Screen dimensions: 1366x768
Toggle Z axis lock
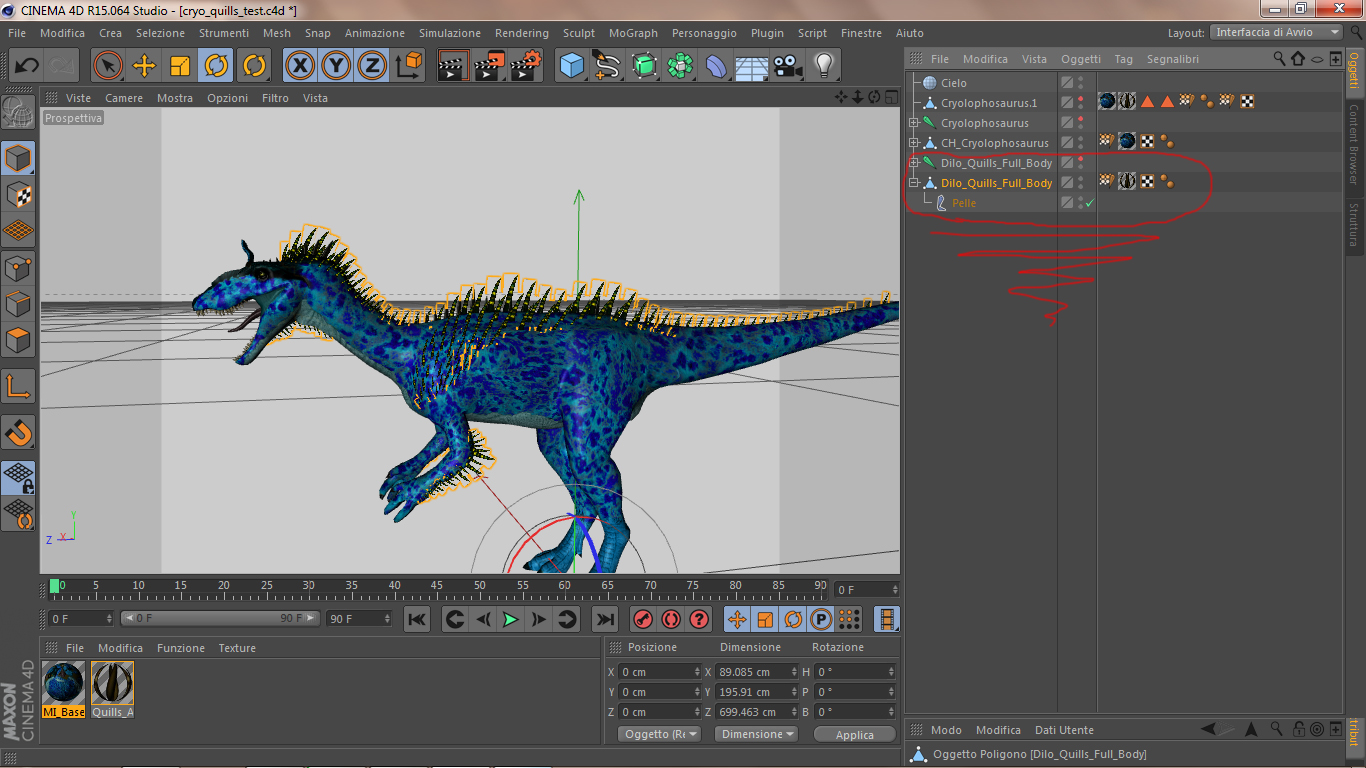(372, 66)
